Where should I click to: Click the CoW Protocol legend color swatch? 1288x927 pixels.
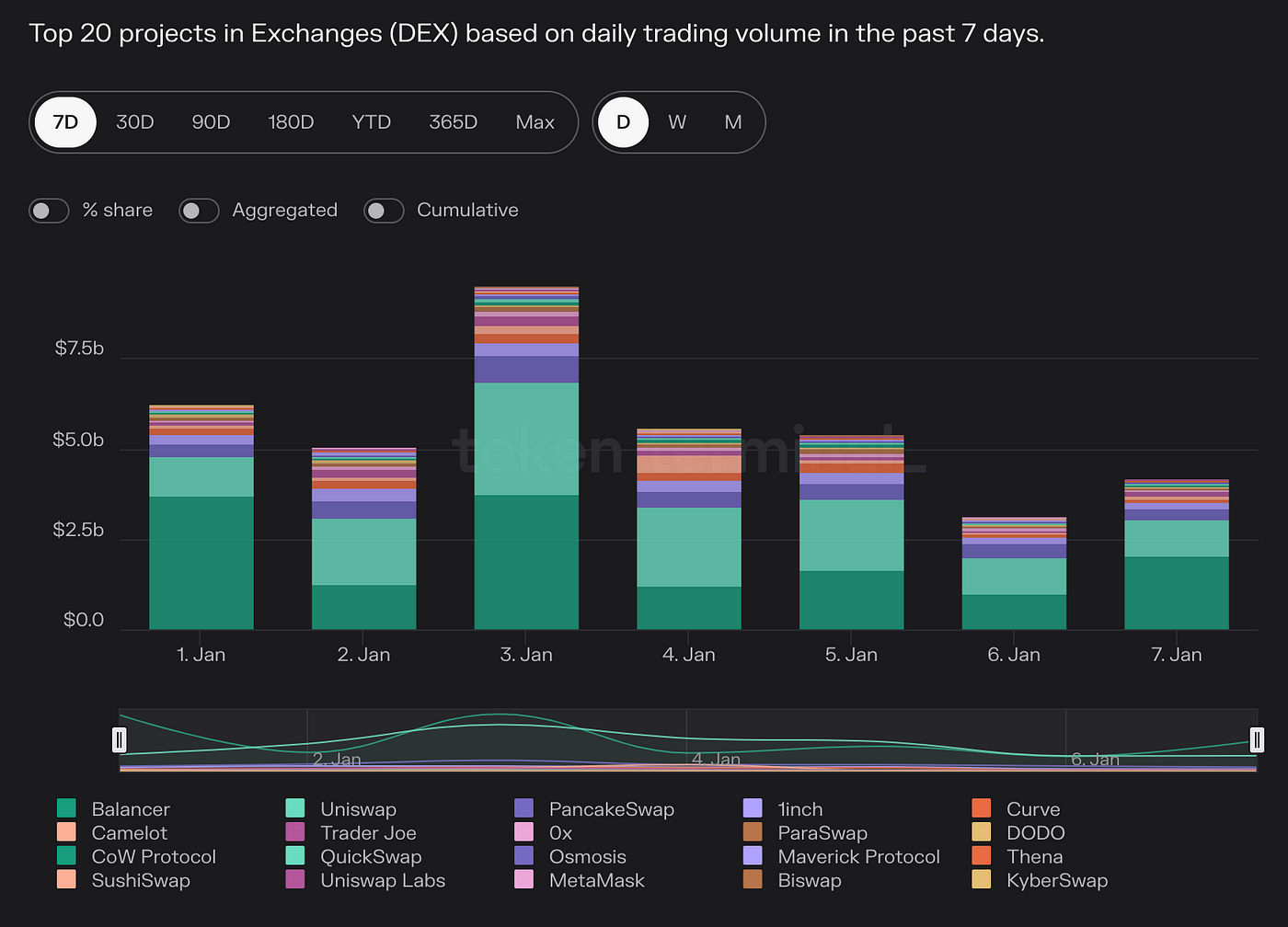point(66,855)
